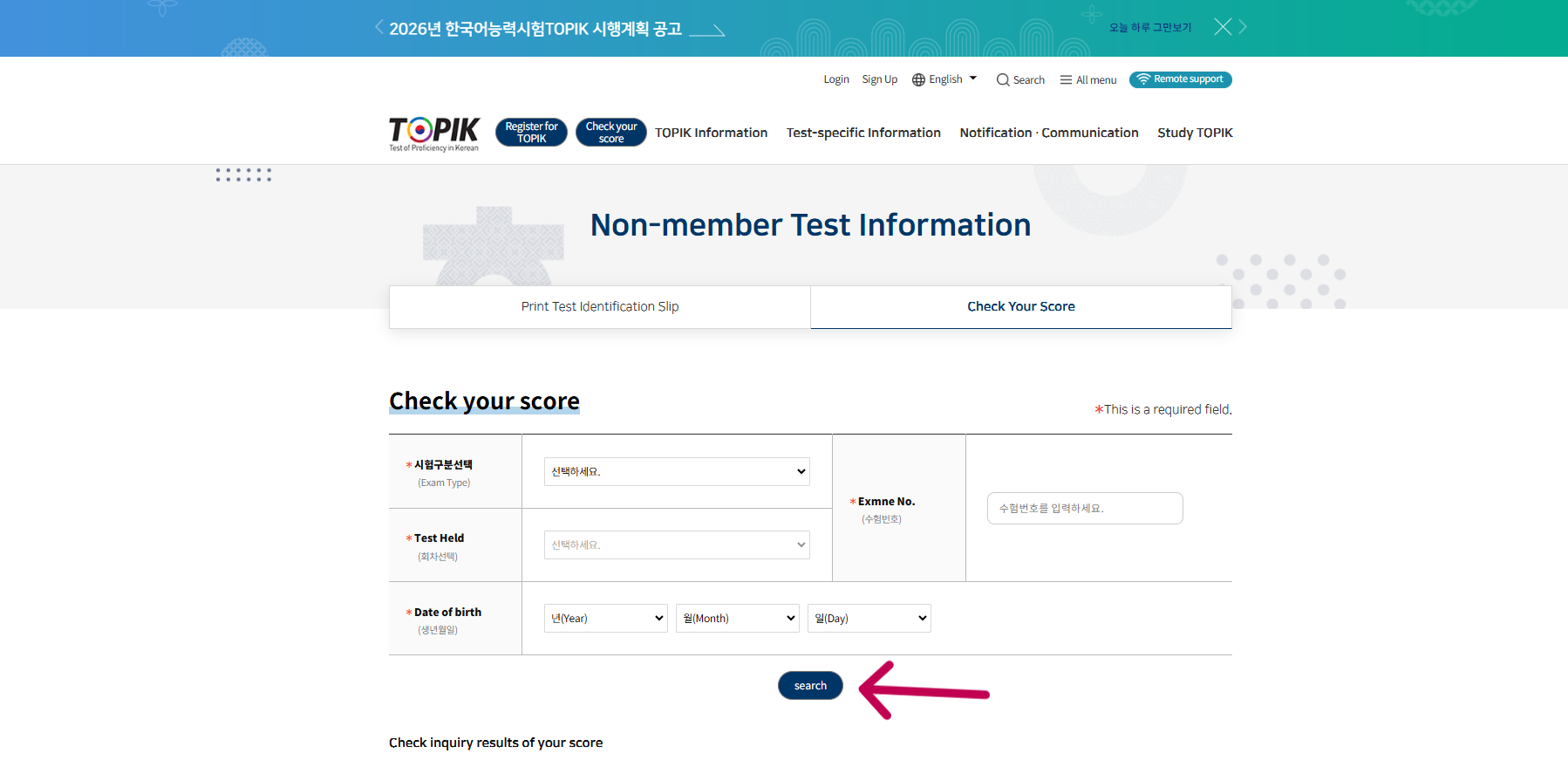1568x774 pixels.
Task: Switch to Print Test Identification Slip tab
Action: point(600,306)
